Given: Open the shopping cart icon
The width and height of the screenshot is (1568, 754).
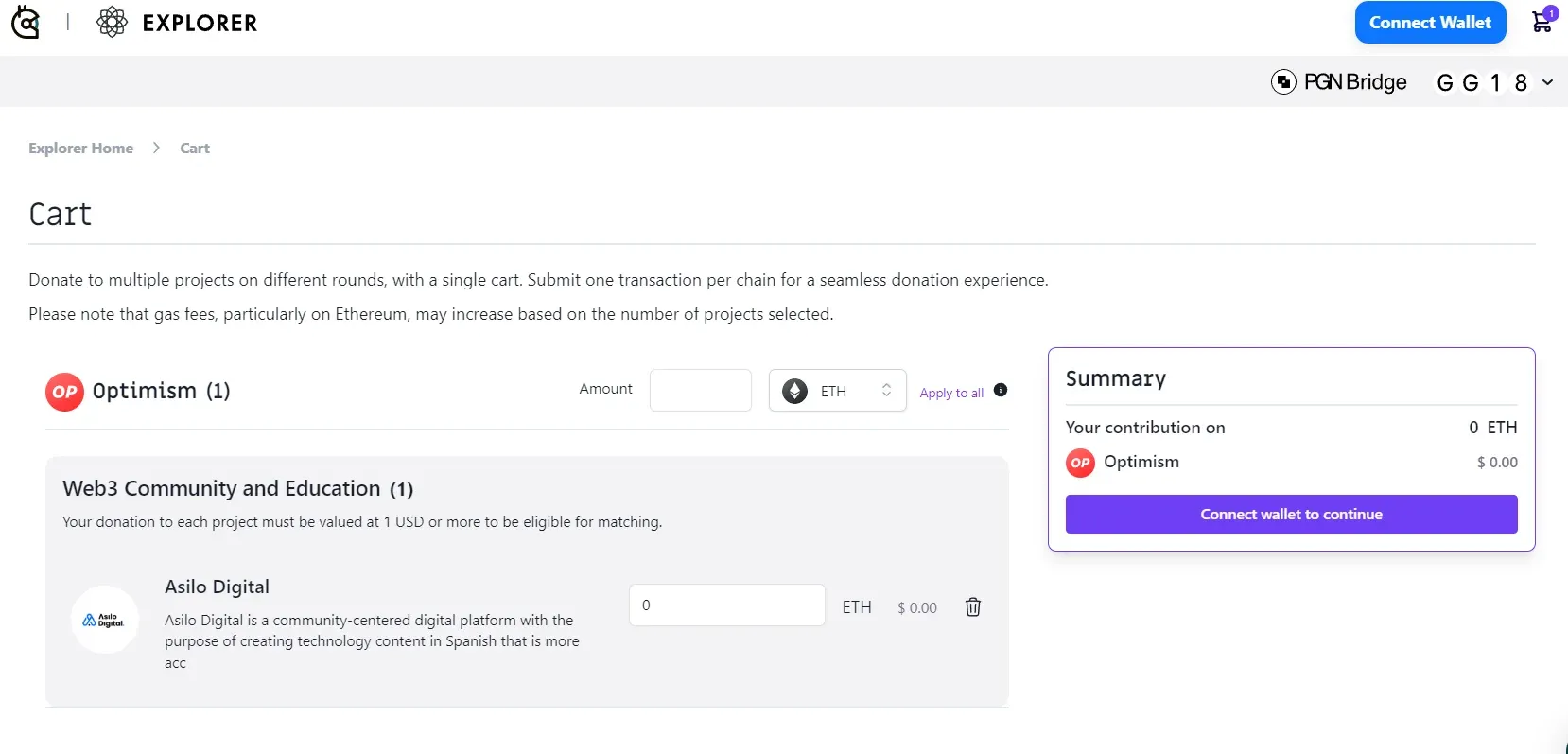Looking at the screenshot, I should coord(1542,21).
